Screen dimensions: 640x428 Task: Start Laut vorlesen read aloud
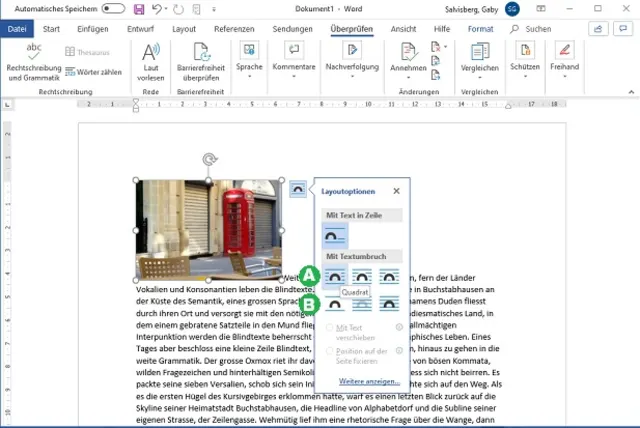coord(150,51)
